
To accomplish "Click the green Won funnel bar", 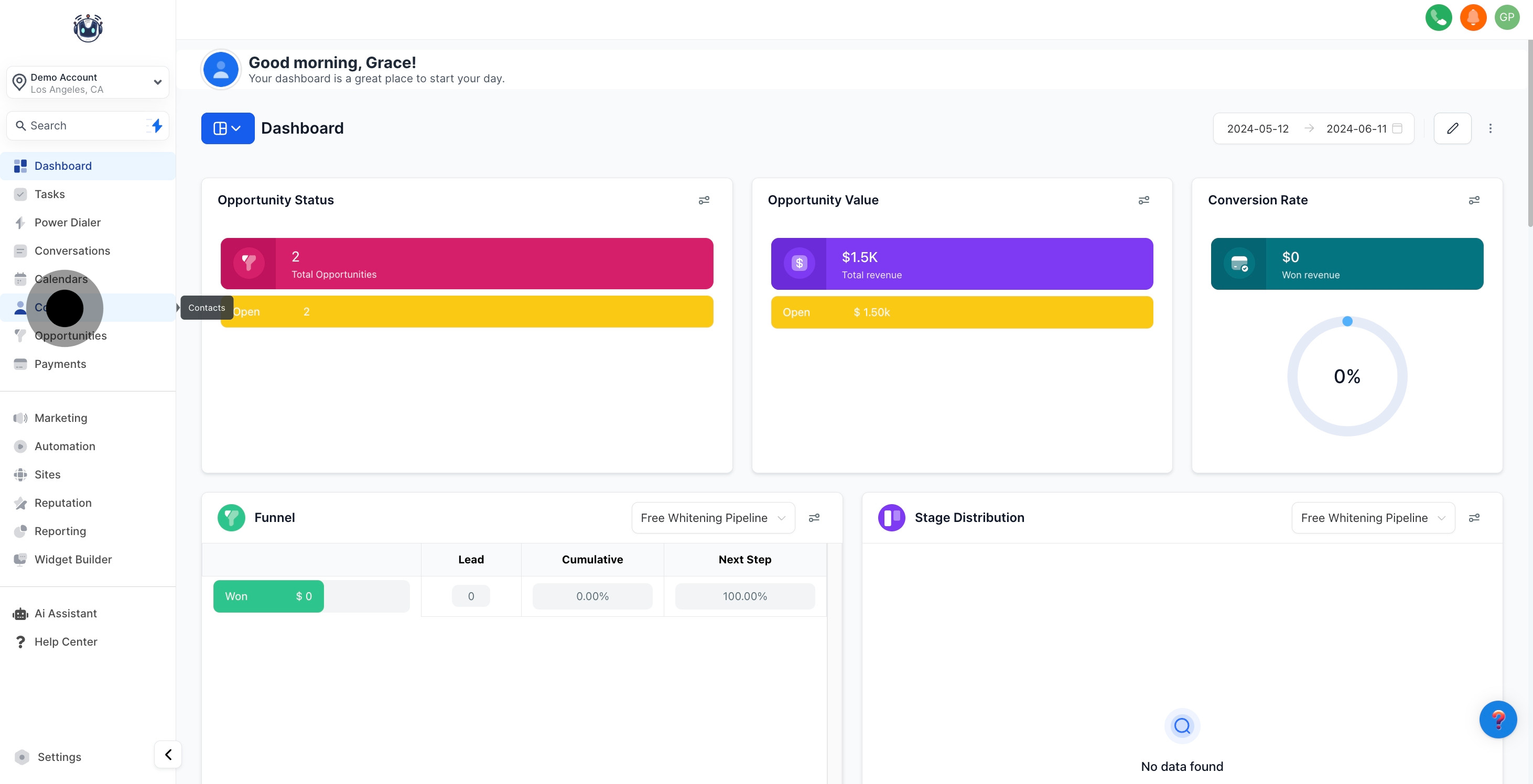I will 268,596.
